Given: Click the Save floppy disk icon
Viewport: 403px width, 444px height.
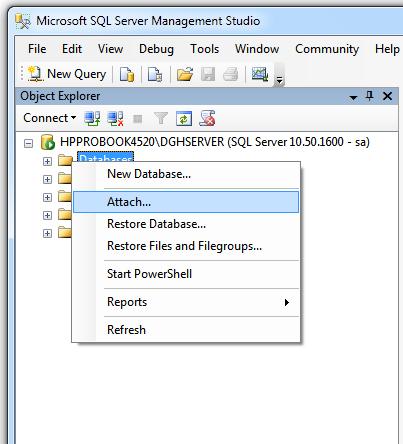Looking at the screenshot, I should pyautogui.click(x=208, y=74).
